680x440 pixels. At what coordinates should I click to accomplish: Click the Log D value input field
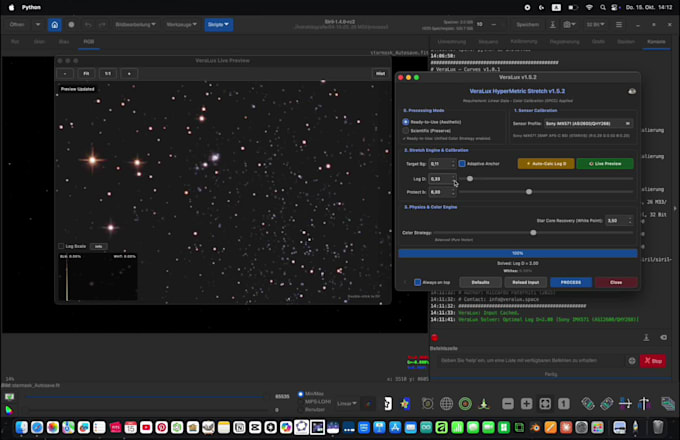(440, 179)
